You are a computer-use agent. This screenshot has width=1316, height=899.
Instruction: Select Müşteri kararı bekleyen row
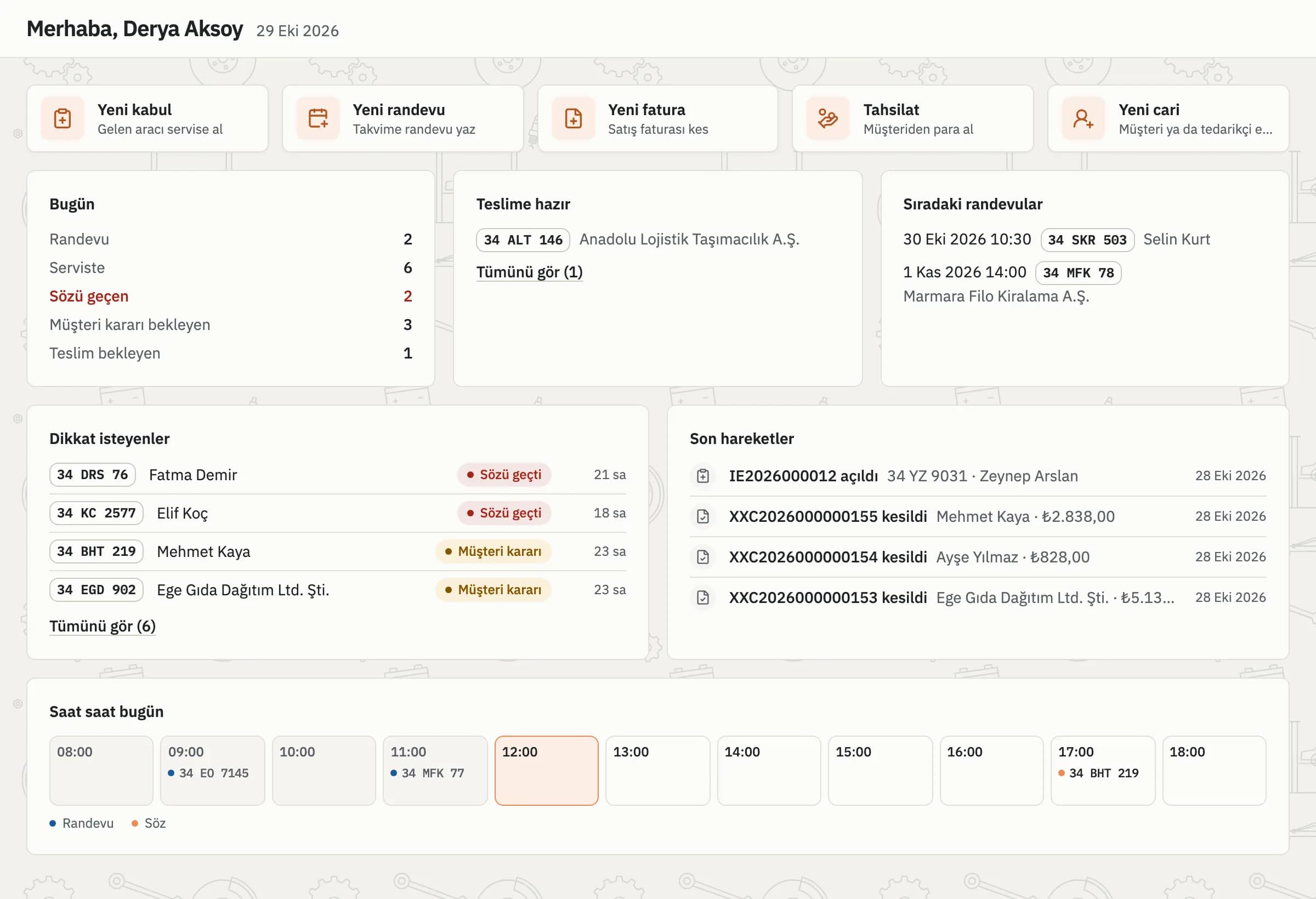point(230,325)
